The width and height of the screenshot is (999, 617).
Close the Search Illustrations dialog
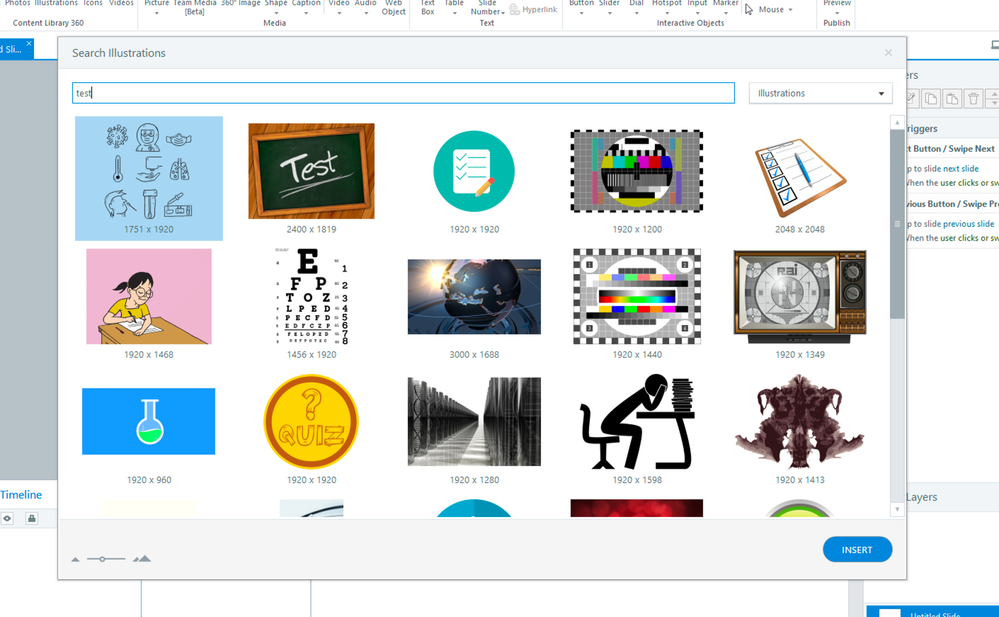coord(888,53)
